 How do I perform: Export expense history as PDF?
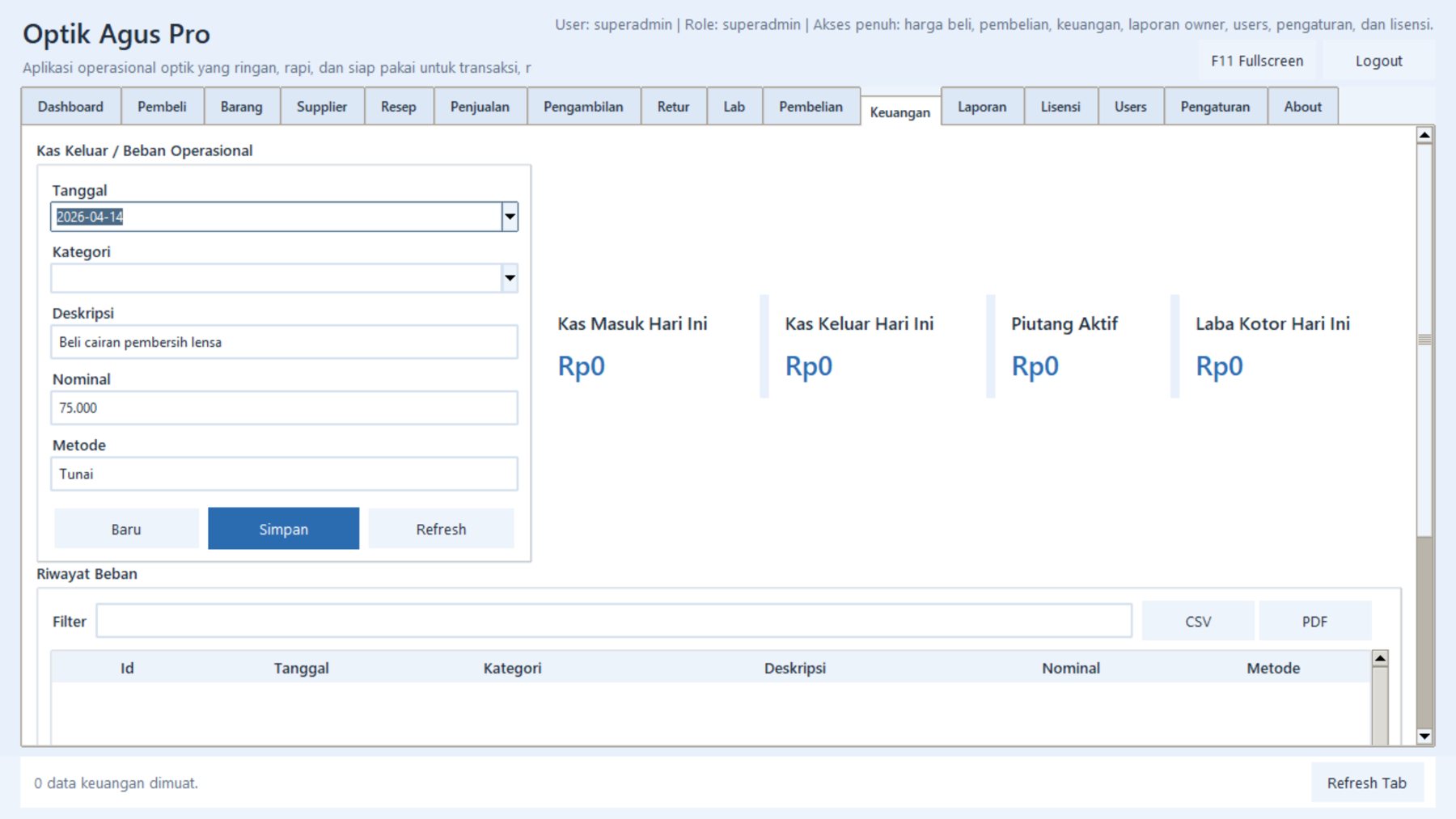tap(1314, 621)
